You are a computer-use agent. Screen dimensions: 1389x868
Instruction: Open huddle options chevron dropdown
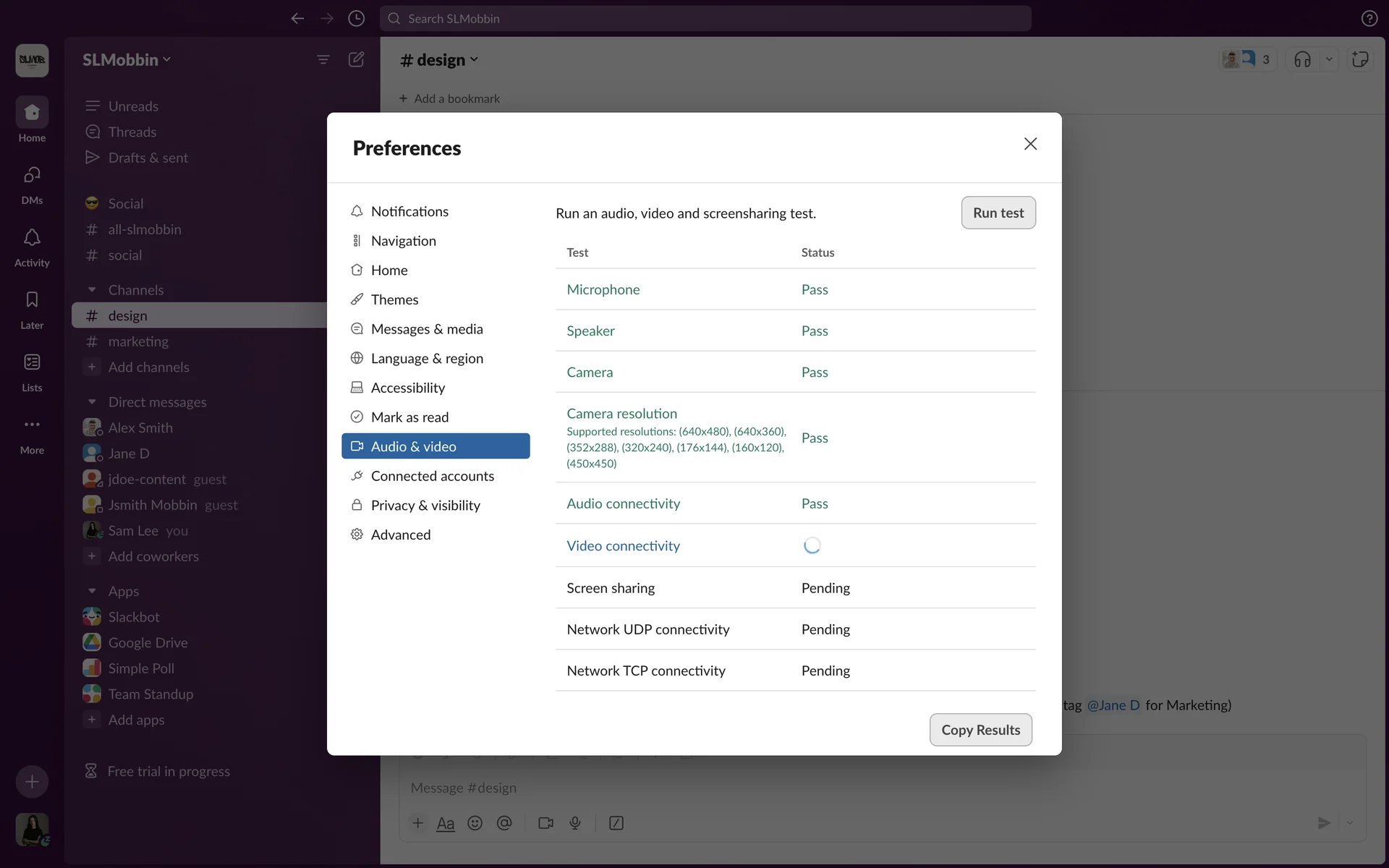(1329, 59)
